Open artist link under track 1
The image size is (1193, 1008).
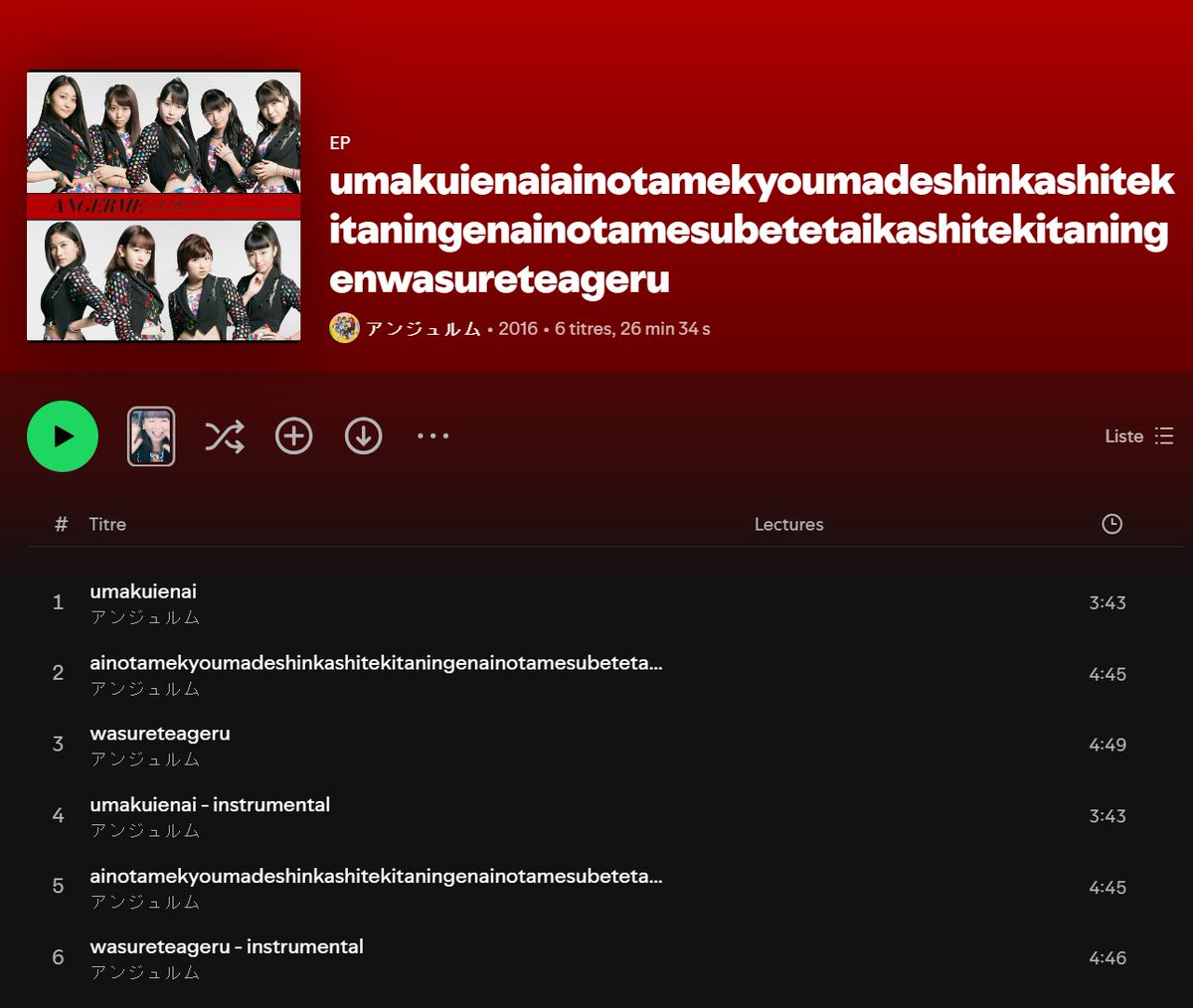tap(145, 618)
